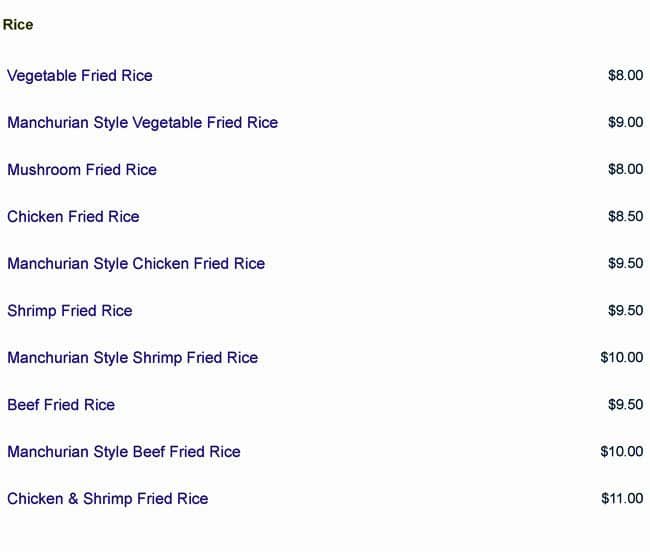Image resolution: width=650 pixels, height=552 pixels.
Task: Choose Mushroom Fried Rice
Action: [82, 169]
